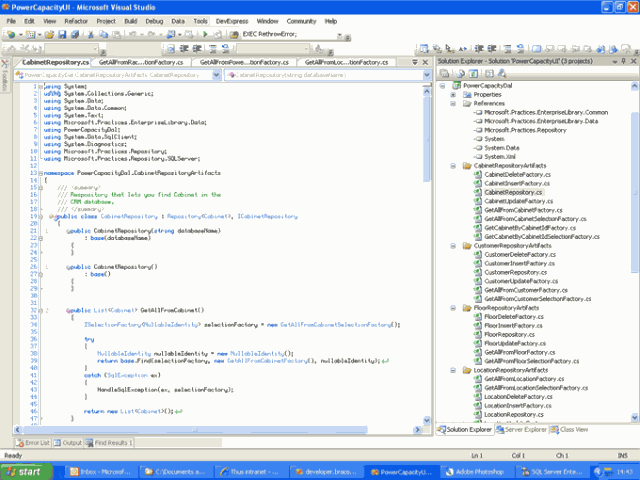Save the current file with the floppy icon
This screenshot has height=480, width=640.
[62, 35]
